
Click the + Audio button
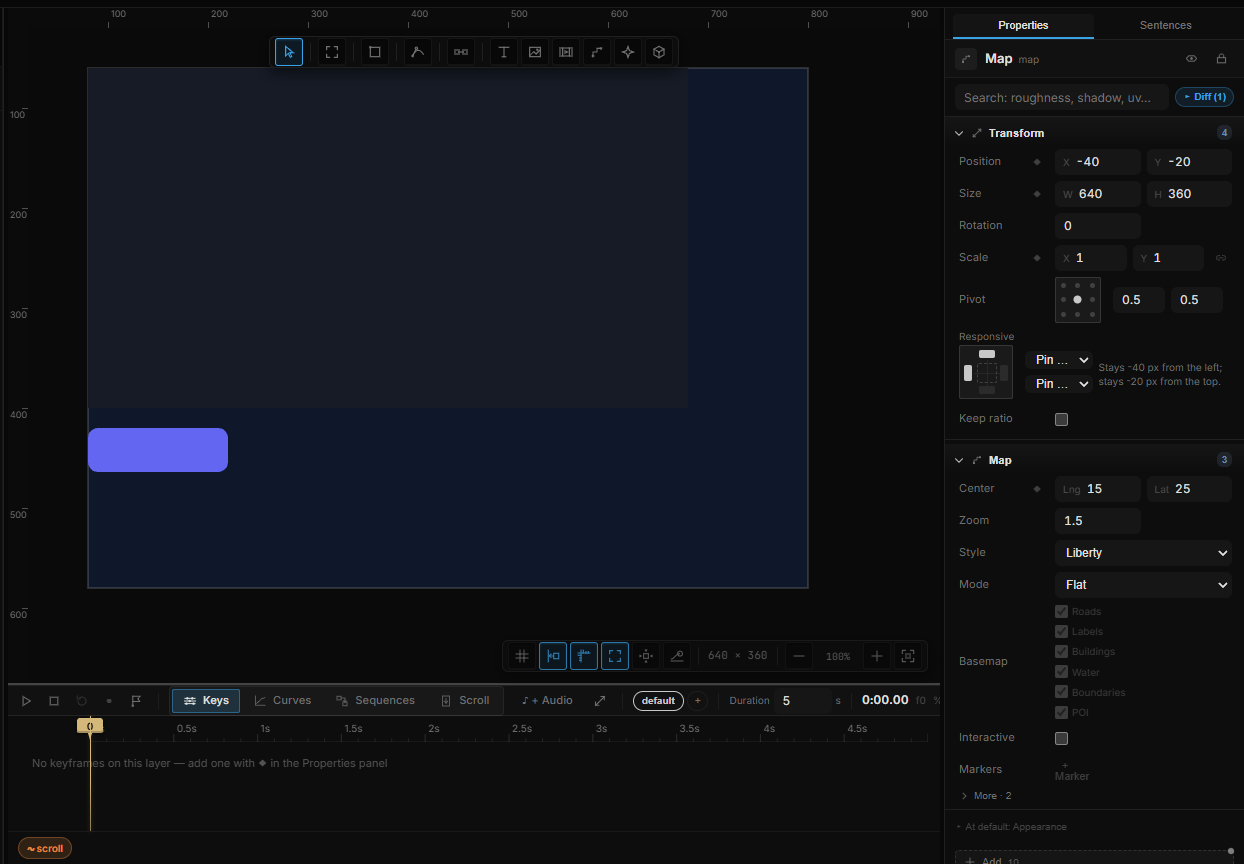[547, 701]
